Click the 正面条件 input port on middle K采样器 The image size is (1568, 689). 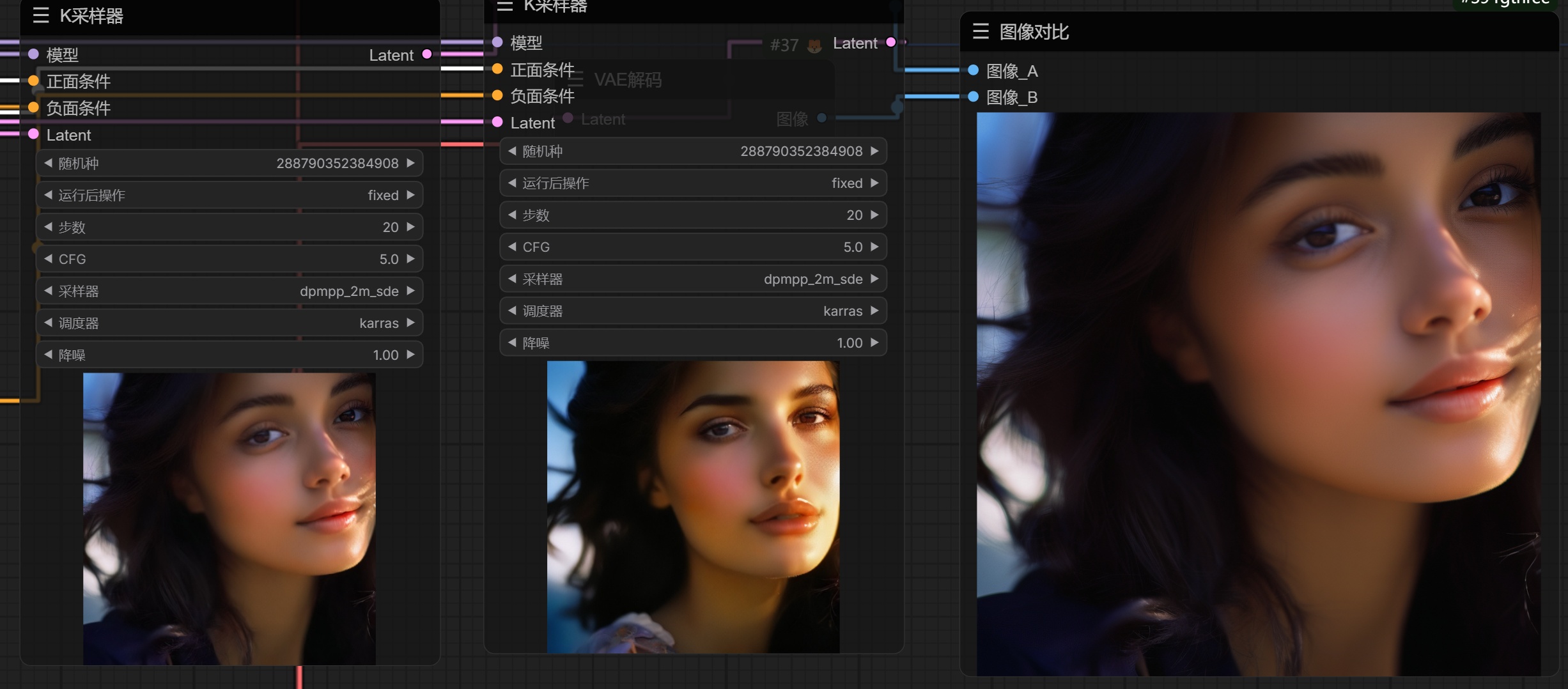498,68
